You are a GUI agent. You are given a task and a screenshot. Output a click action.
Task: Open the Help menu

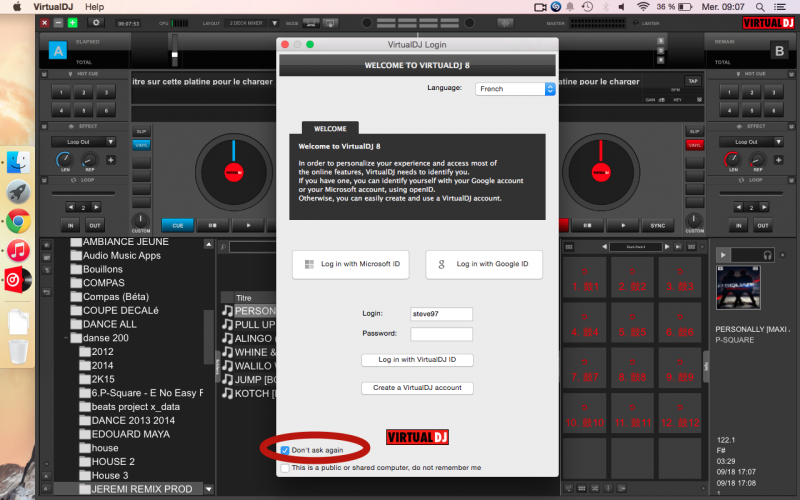tap(94, 6)
